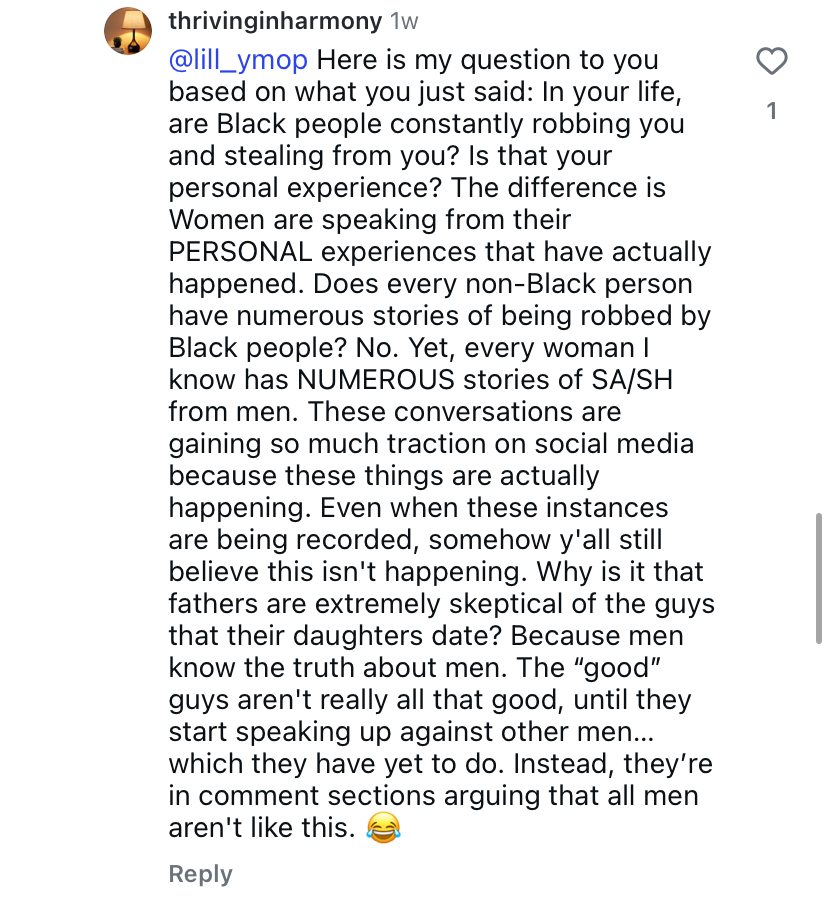Click the 1w comment timestamp

pos(405,21)
